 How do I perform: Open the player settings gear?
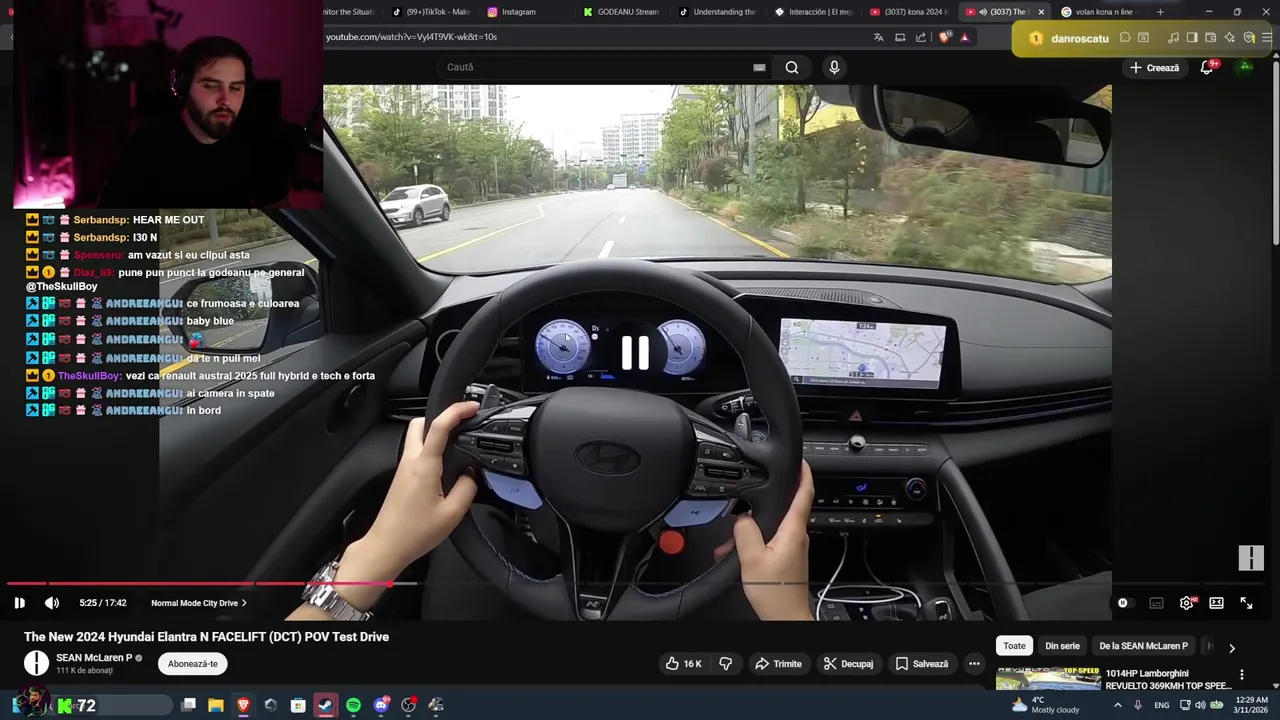pyautogui.click(x=1187, y=603)
